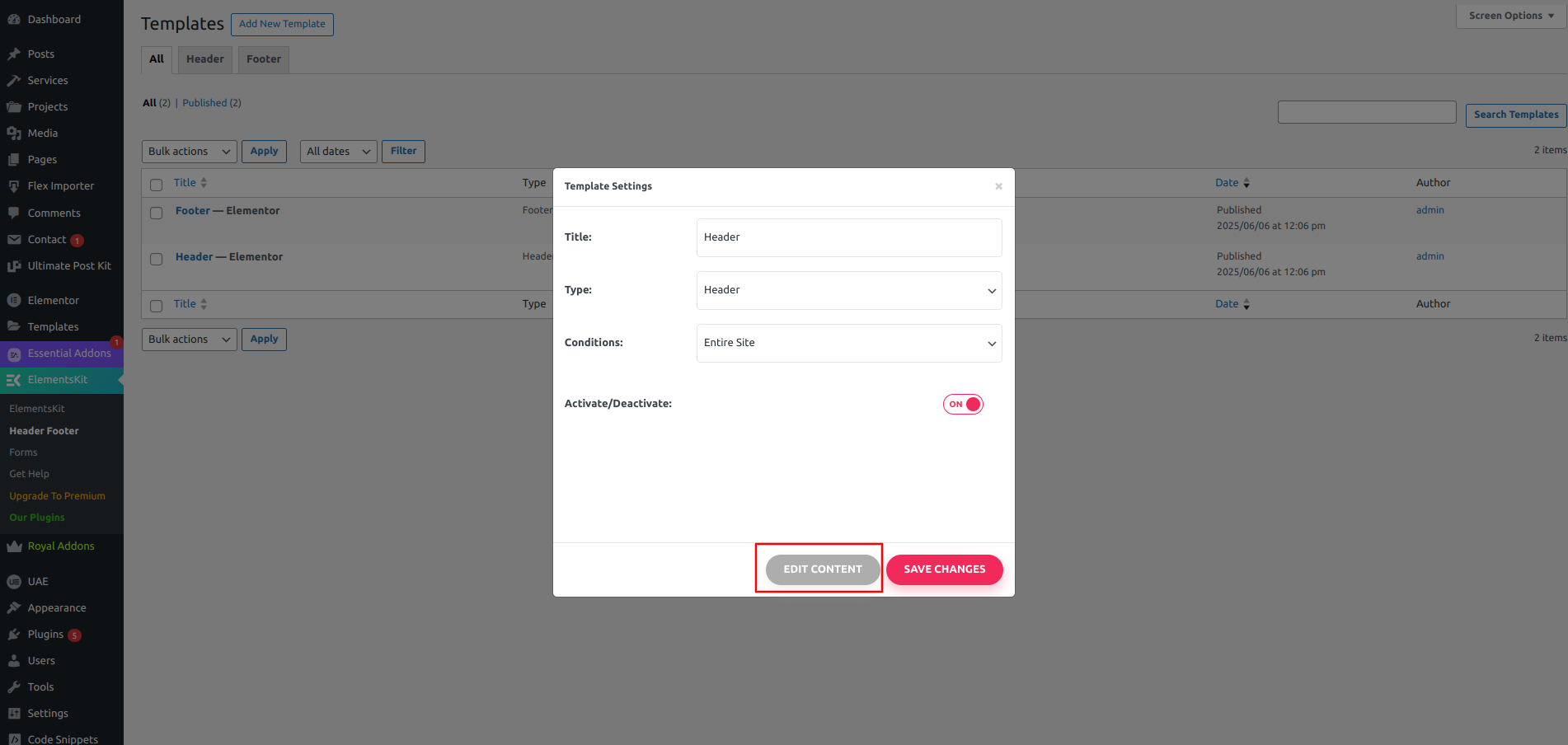Toggle the Activate/Deactivate switch off
The height and width of the screenshot is (745, 1568).
(963, 404)
